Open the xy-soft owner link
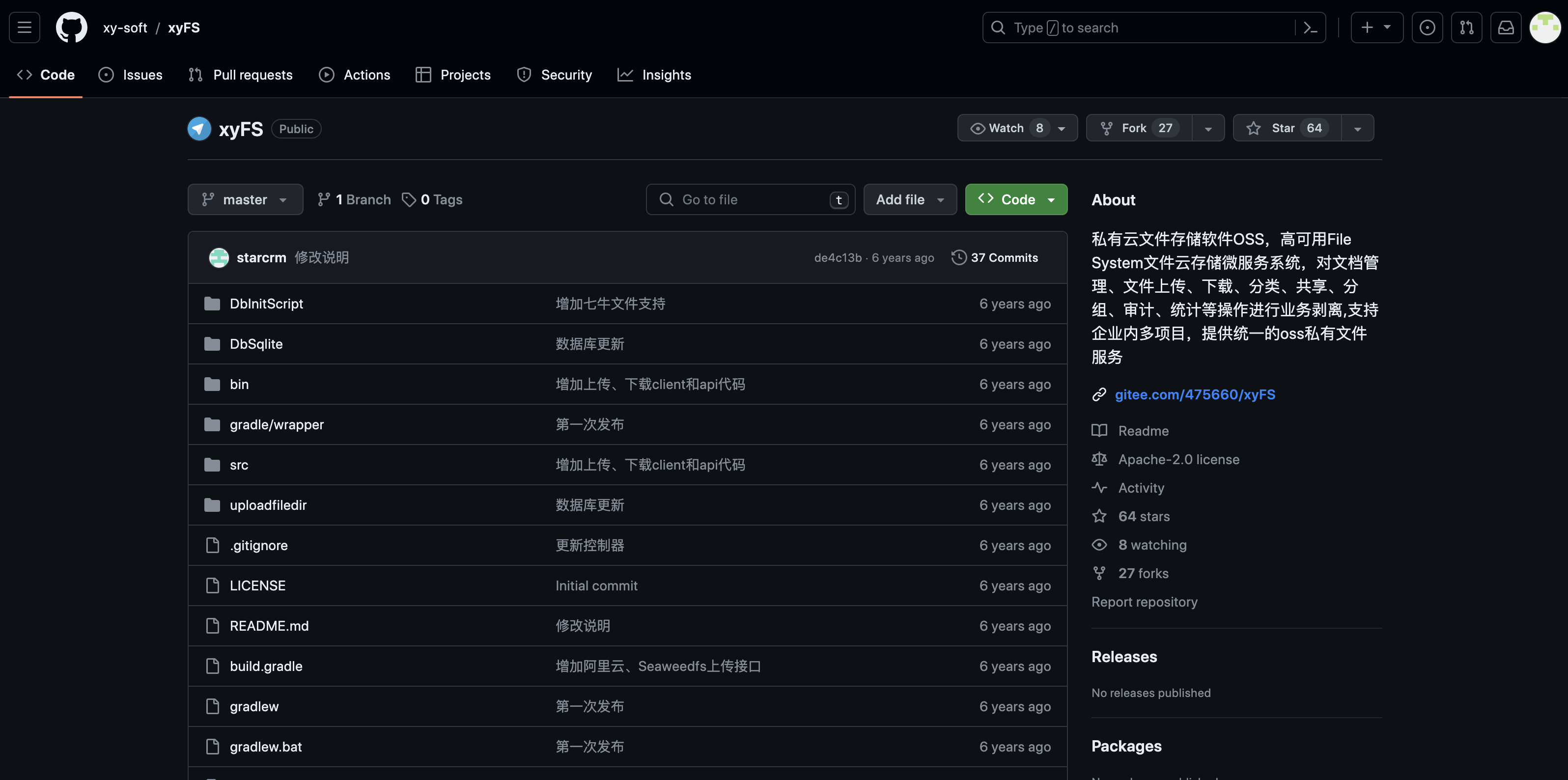This screenshot has width=1568, height=780. [125, 28]
